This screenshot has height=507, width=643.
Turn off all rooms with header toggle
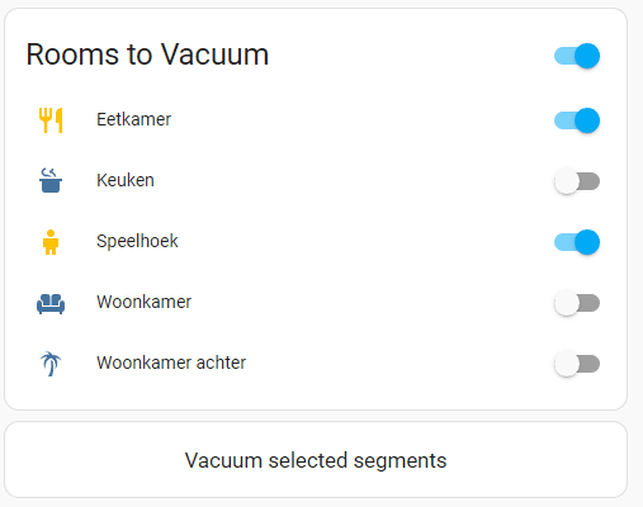tap(577, 55)
